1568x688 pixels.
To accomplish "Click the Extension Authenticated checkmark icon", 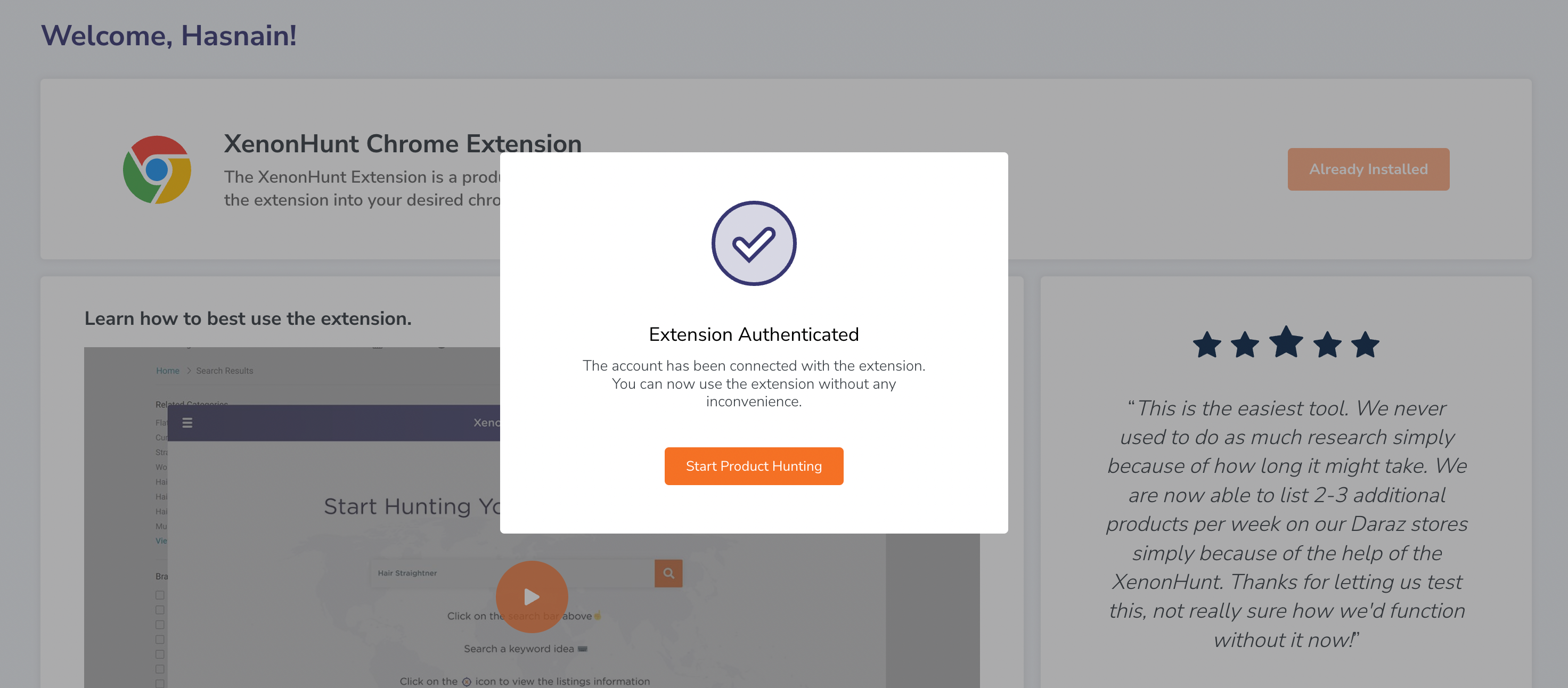I will pos(753,243).
